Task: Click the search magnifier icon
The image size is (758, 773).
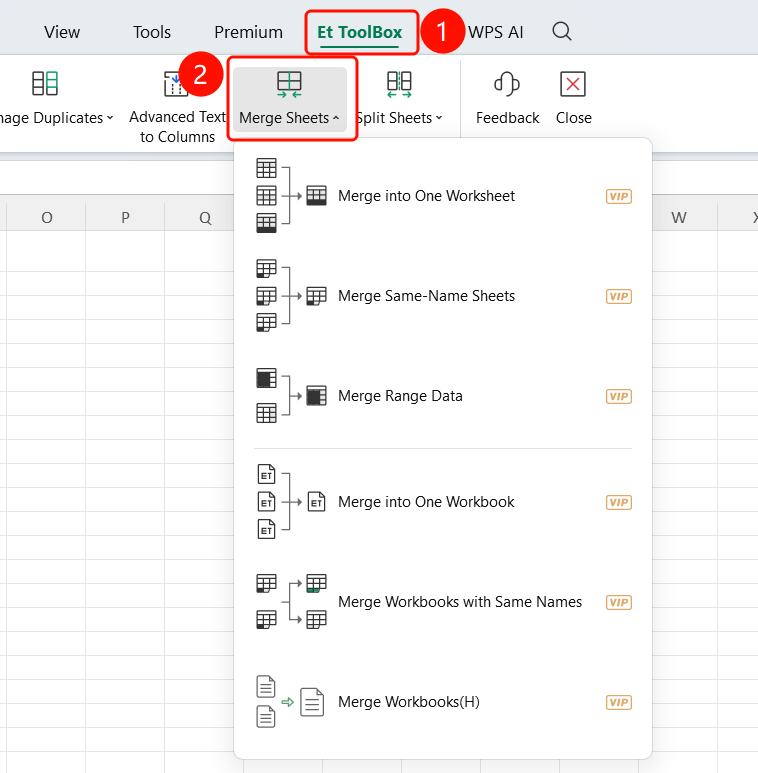Action: coord(562,32)
